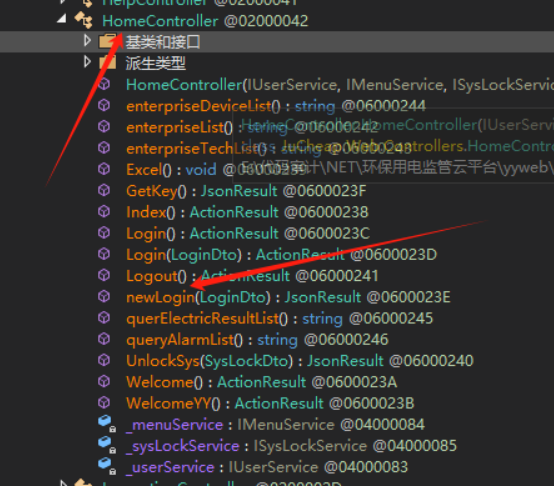The height and width of the screenshot is (486, 554).
Task: Click the _userService private field icon
Action: 107,466
